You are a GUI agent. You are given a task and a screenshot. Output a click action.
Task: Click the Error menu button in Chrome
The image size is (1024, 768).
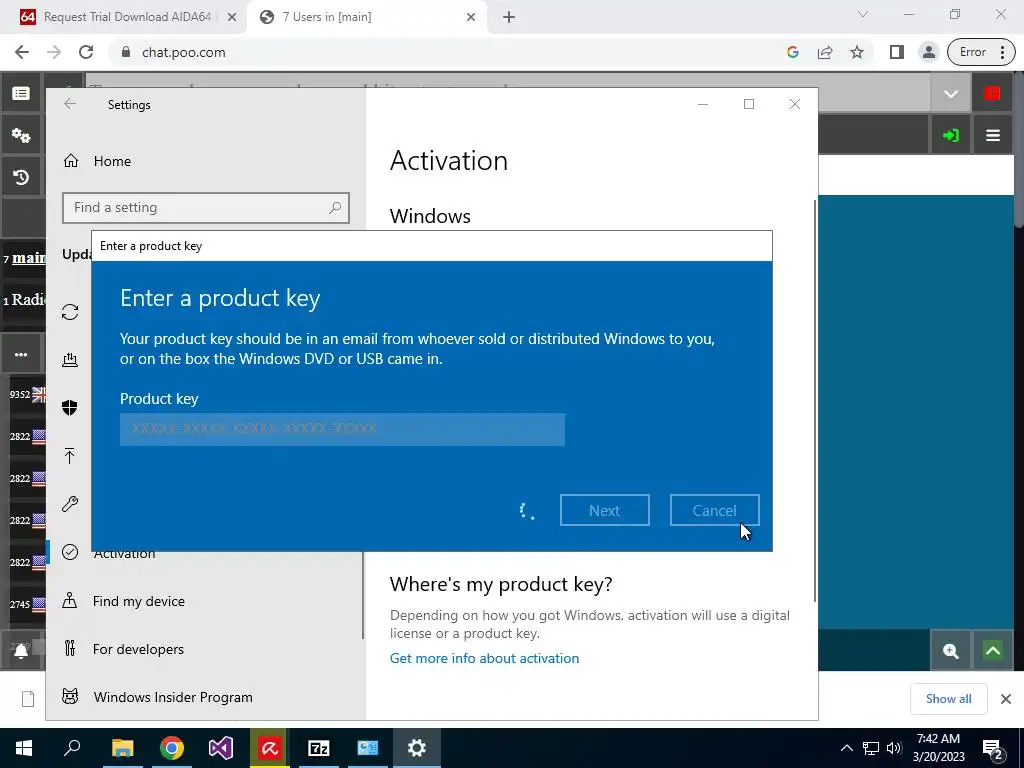(982, 52)
